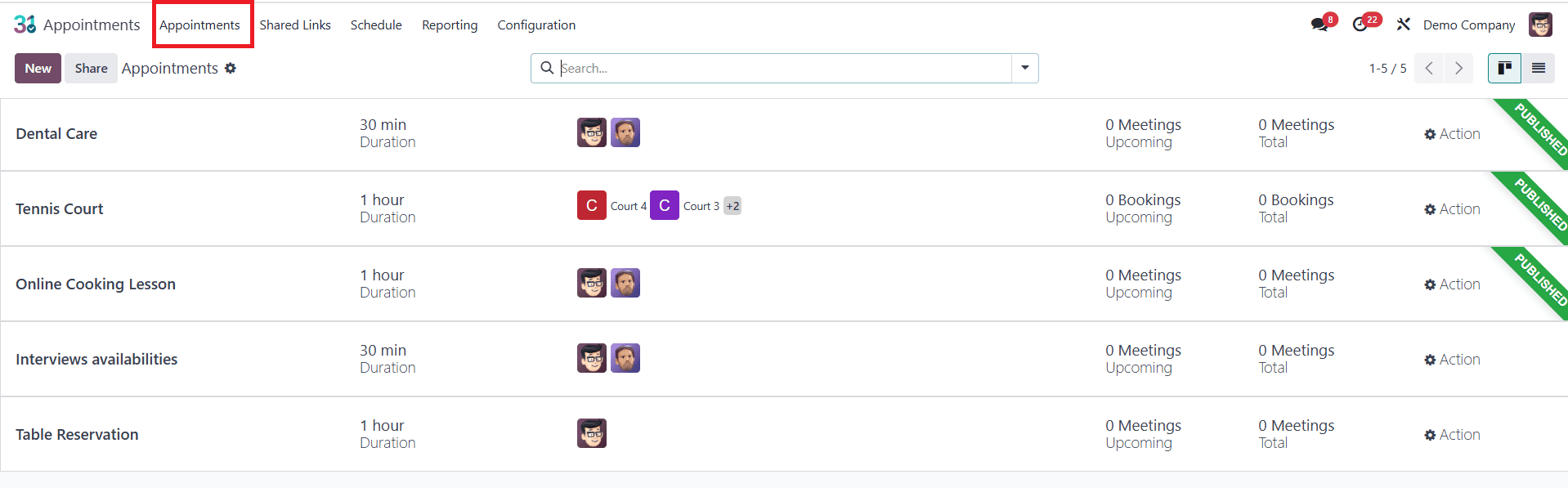
Task: Open the Action menu for Dental Care
Action: pos(1452,134)
